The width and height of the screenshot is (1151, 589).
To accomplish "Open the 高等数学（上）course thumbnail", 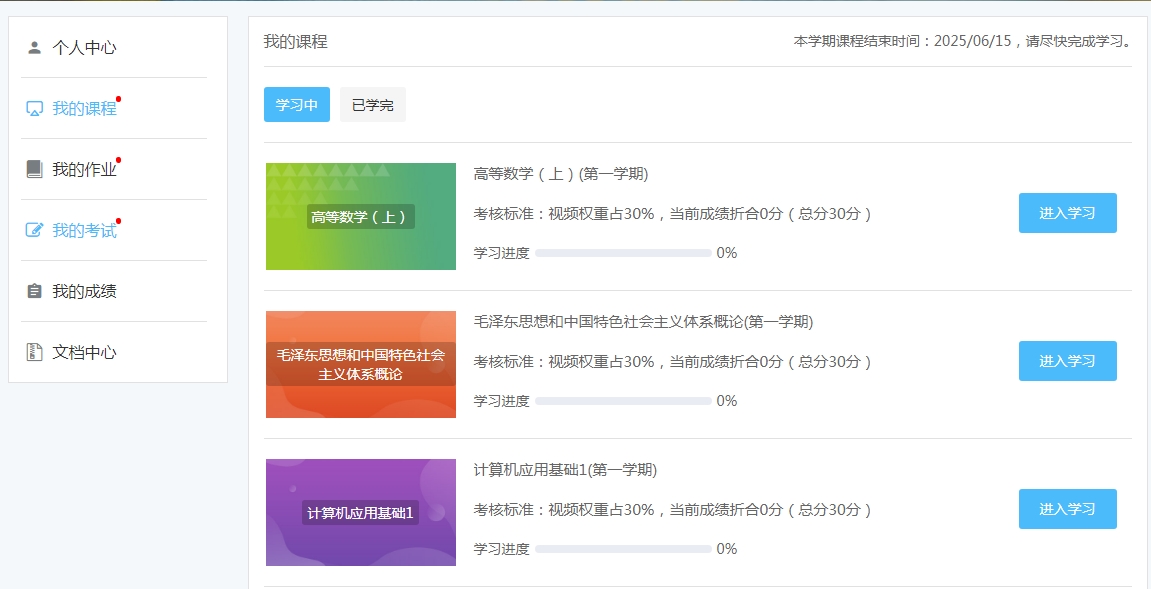I will 360,217.
